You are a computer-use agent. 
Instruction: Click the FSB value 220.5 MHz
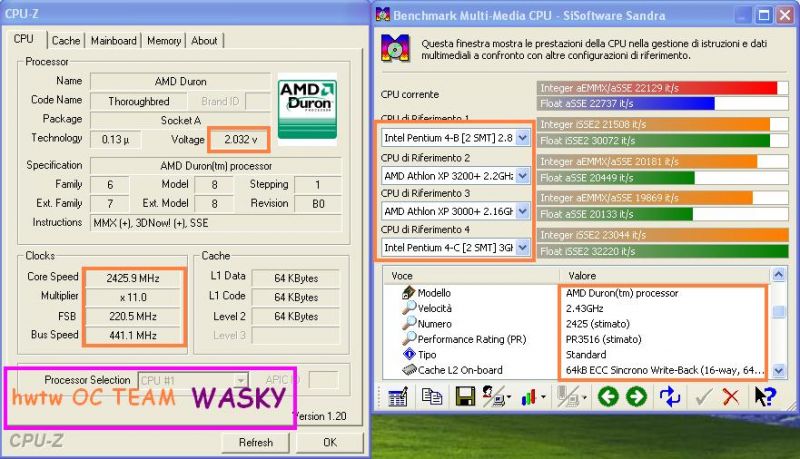[133, 316]
